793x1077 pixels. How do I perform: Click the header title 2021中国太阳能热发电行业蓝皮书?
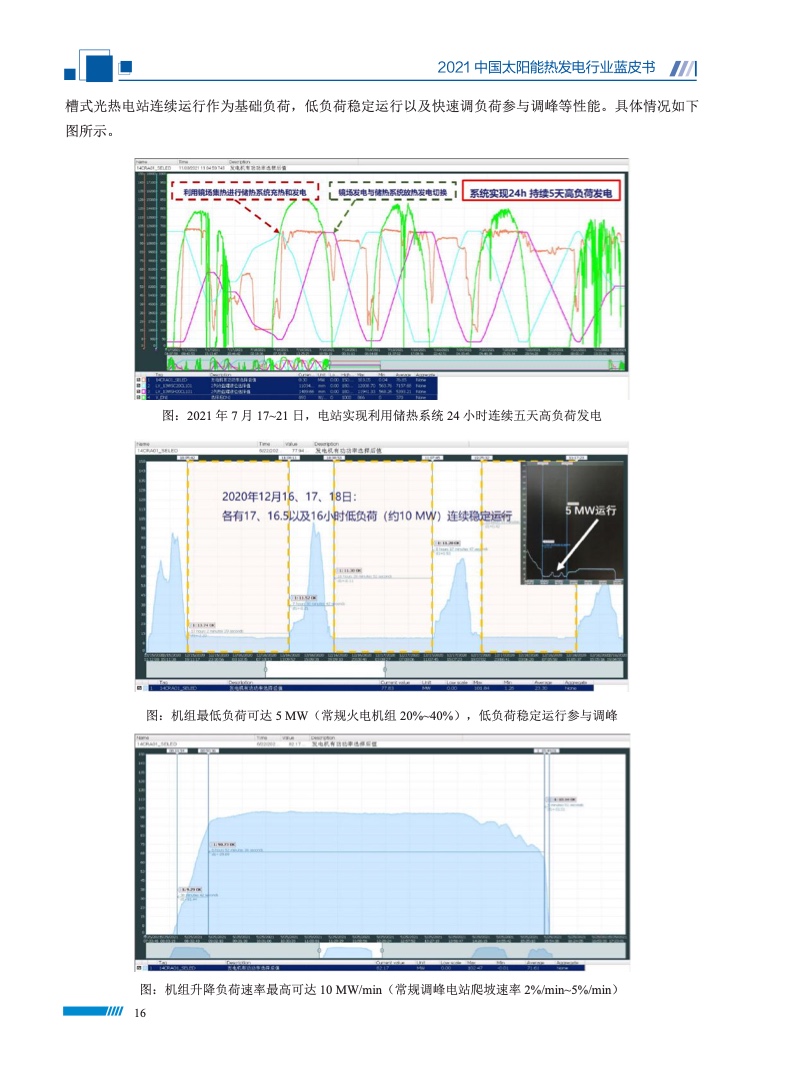pos(546,68)
